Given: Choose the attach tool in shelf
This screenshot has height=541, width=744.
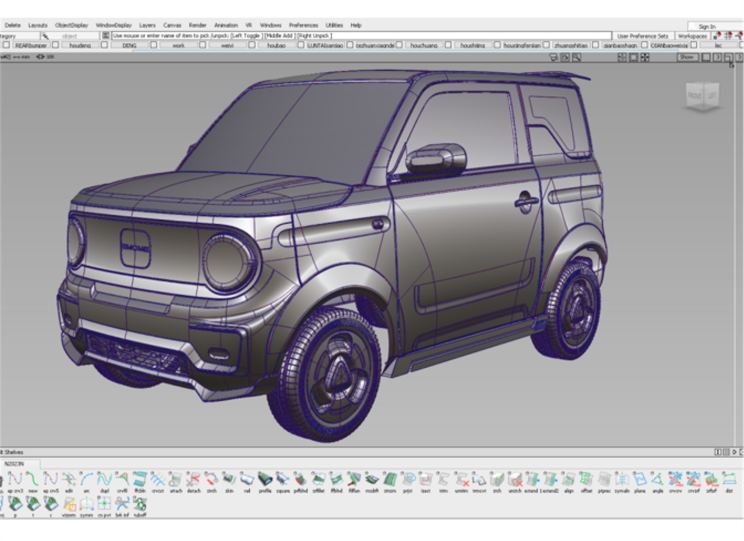Looking at the screenshot, I should click(x=175, y=481).
